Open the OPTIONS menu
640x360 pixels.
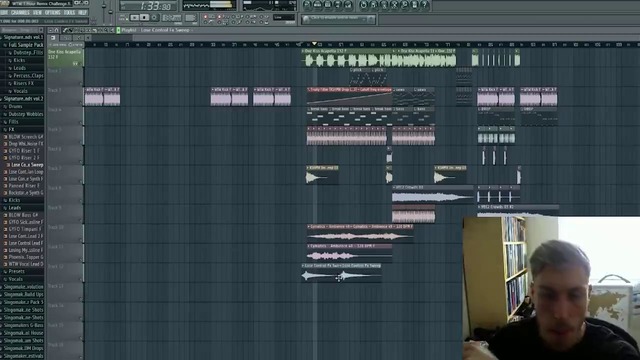point(53,13)
